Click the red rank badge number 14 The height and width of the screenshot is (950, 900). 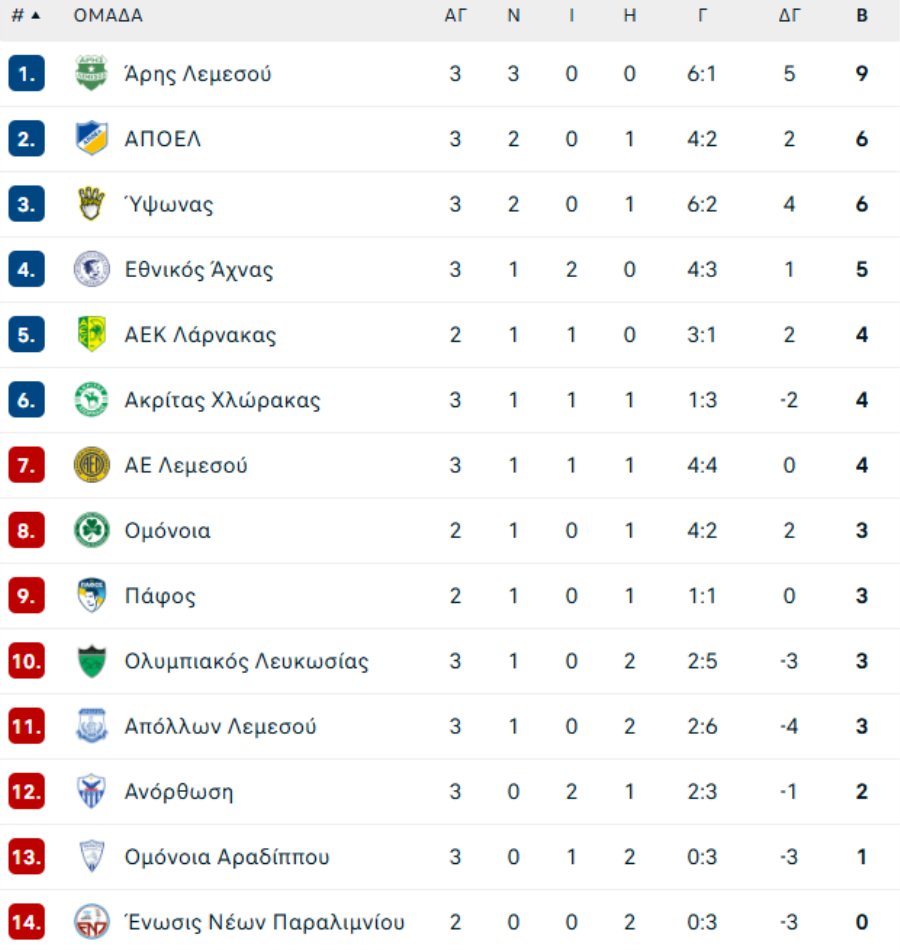click(x=27, y=922)
